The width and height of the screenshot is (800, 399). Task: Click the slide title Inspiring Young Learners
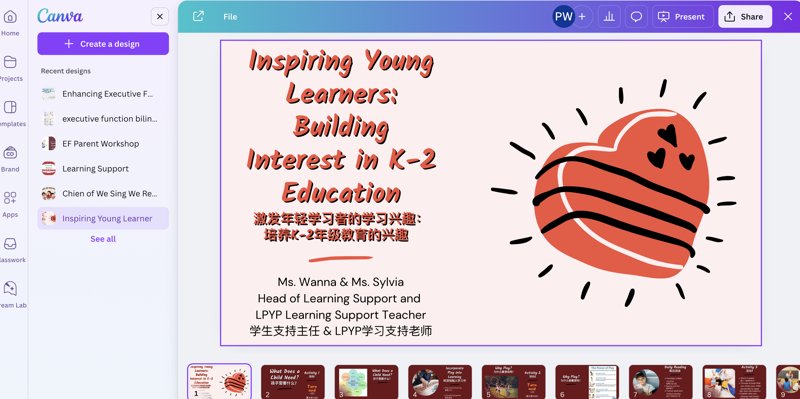pos(341,126)
